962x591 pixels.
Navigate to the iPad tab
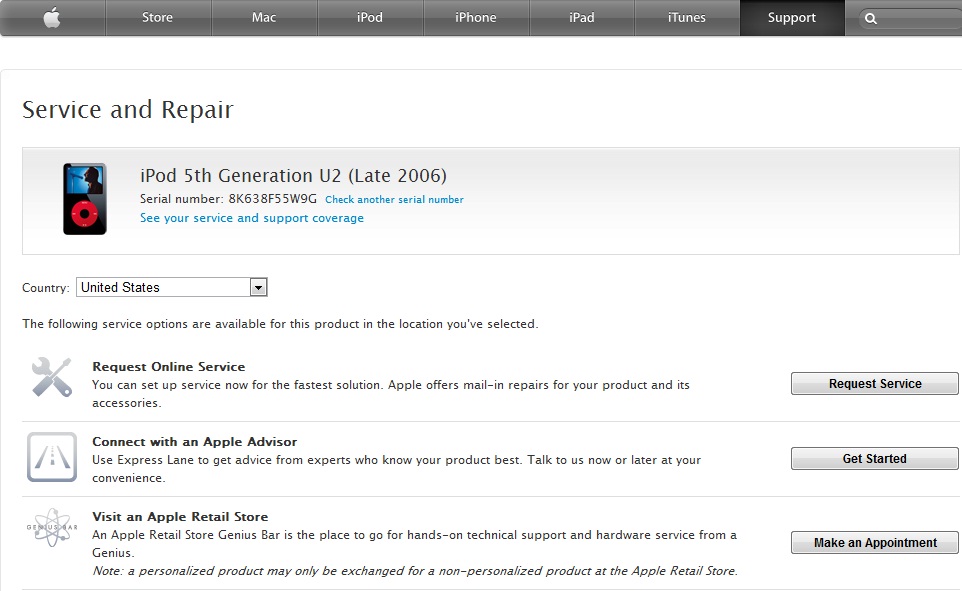pos(581,18)
